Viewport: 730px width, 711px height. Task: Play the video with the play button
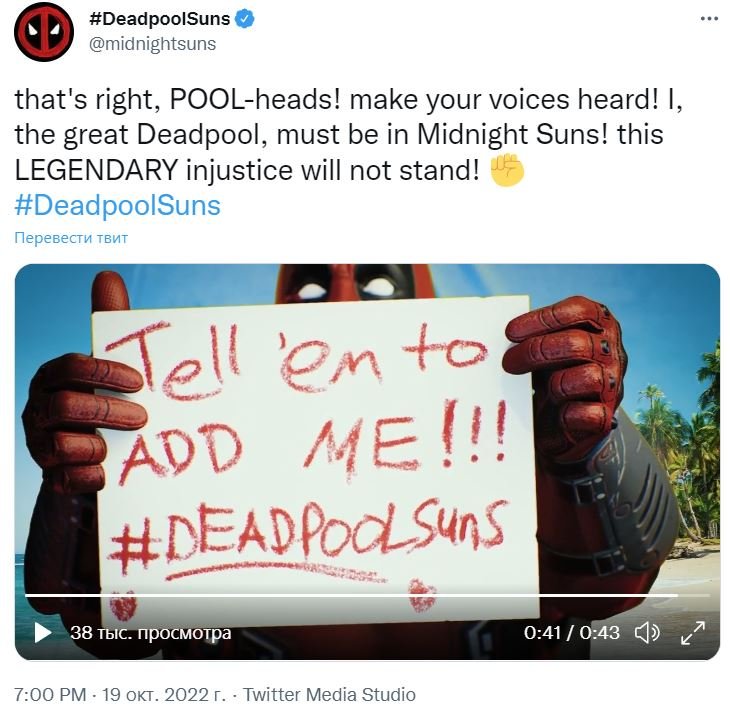coord(43,632)
